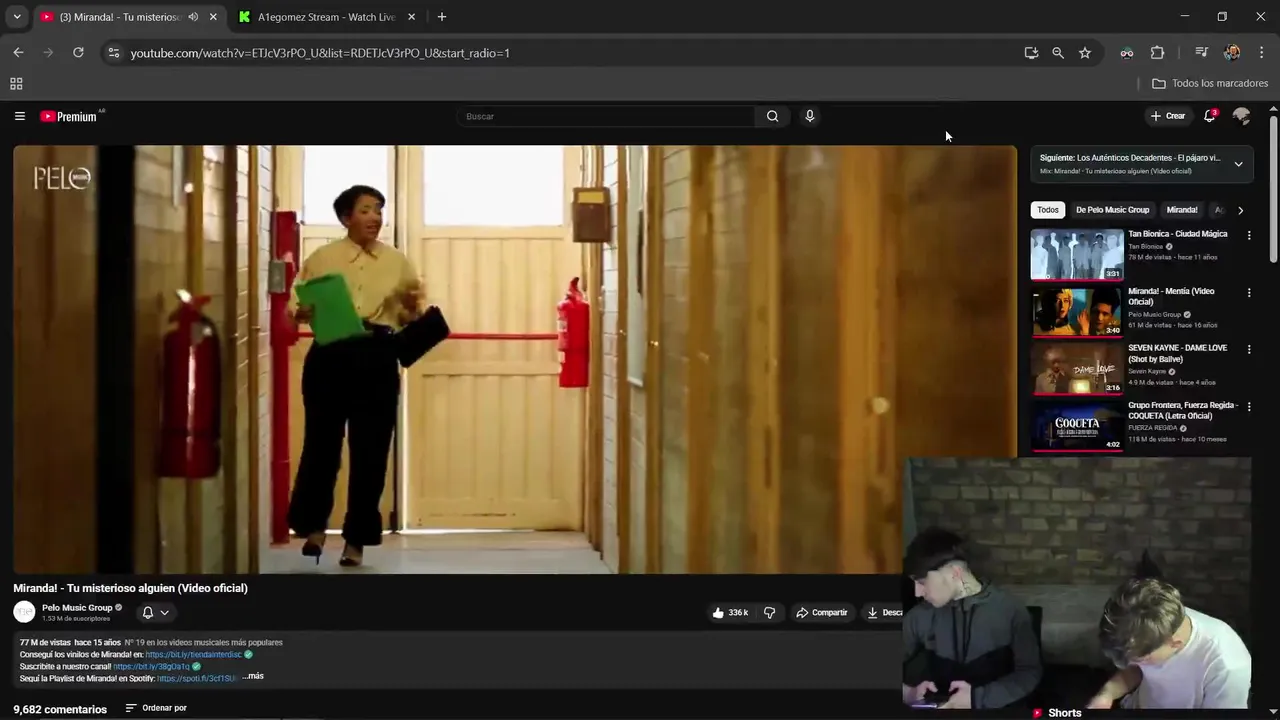Click 'Siguiente: Los Auténticos Decadentes' text
This screenshot has width=1280, height=720.
tap(1130, 158)
